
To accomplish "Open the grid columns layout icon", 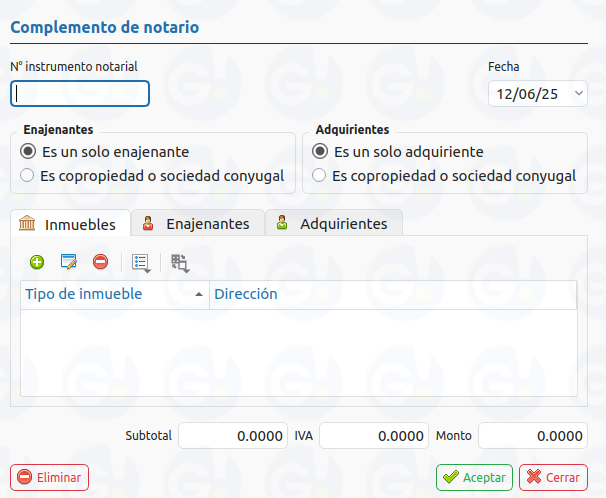I will (x=180, y=263).
